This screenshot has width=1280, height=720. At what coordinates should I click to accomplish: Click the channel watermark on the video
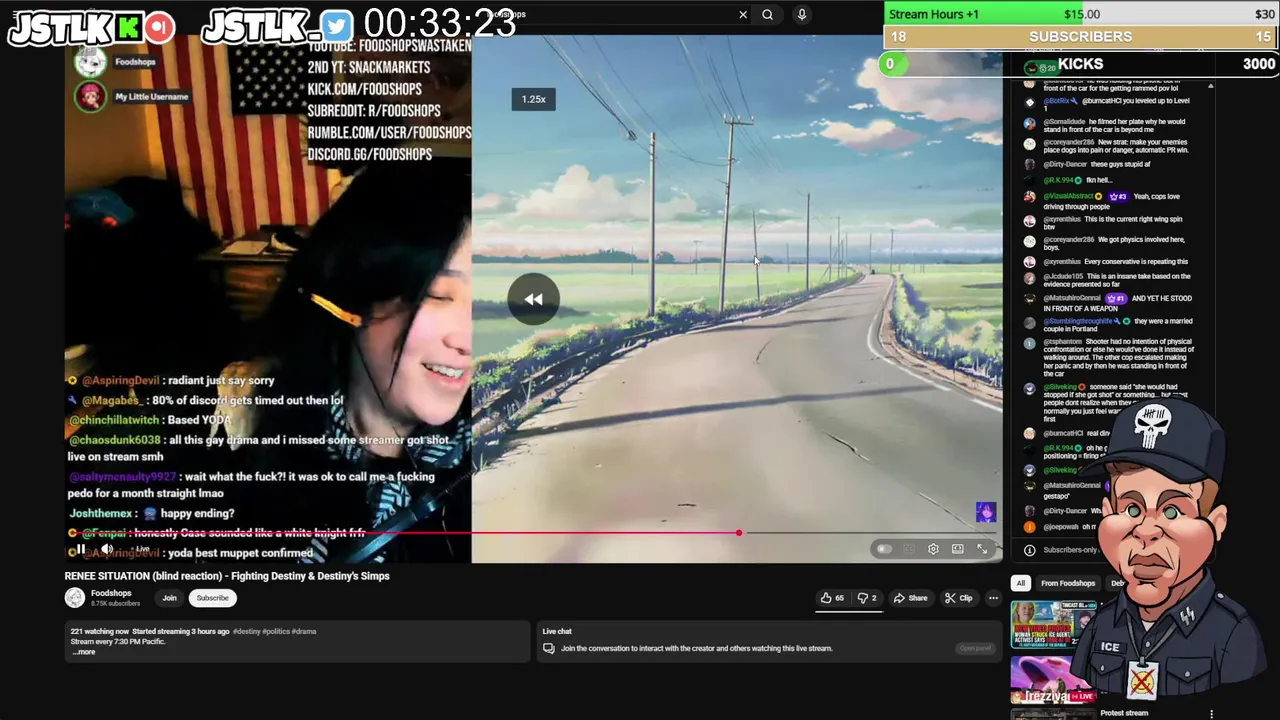pos(986,512)
